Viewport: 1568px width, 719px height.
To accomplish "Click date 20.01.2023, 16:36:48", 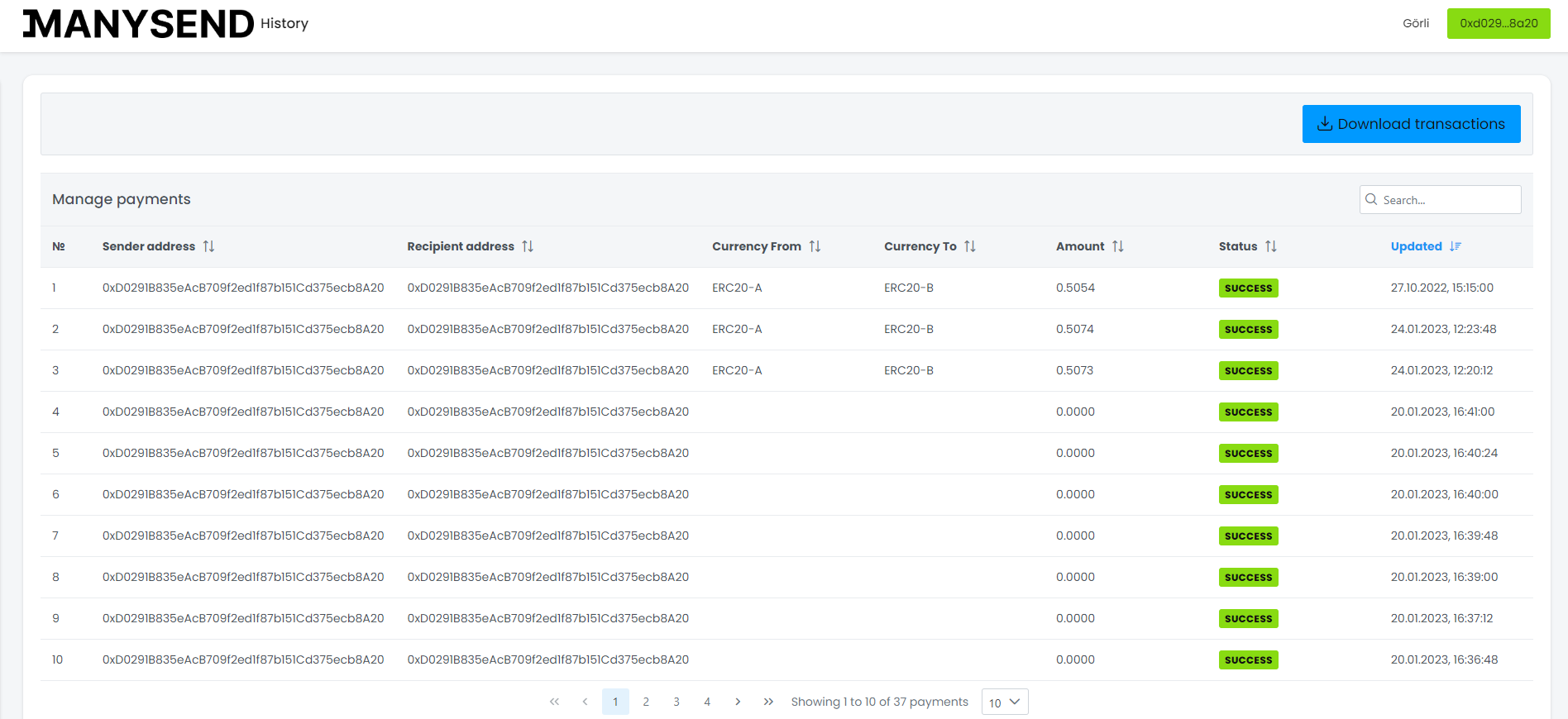I will [1445, 659].
